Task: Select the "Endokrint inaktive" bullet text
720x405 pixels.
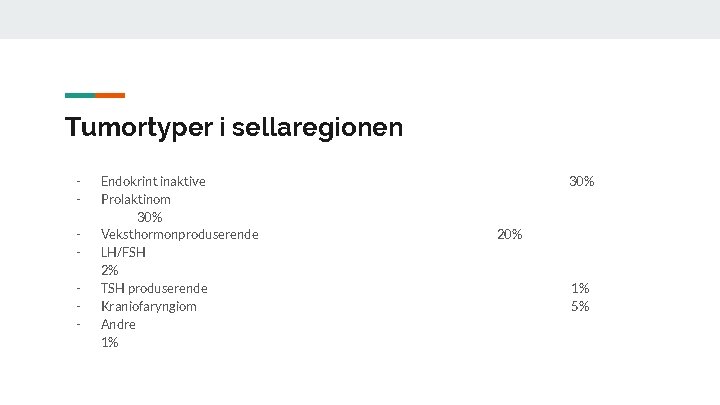Action: point(153,181)
